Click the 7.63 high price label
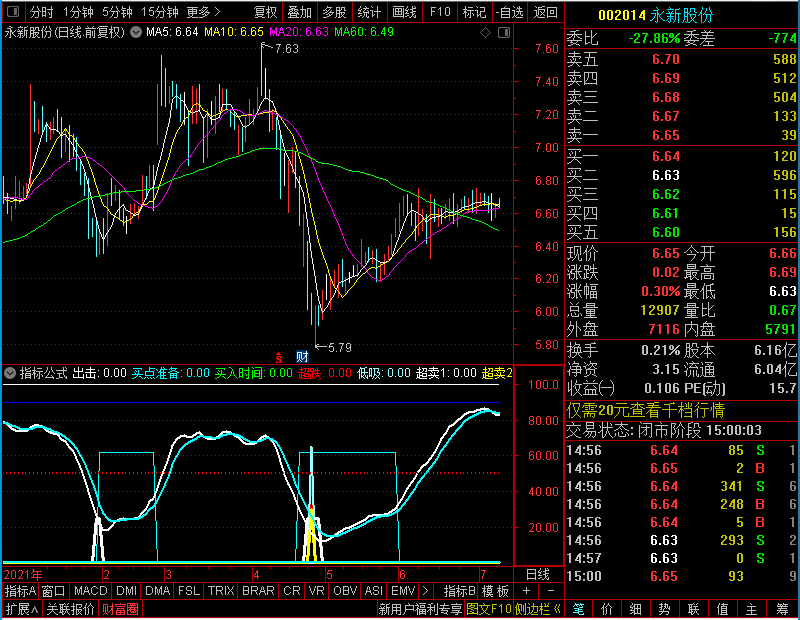The width and height of the screenshot is (800, 620). (286, 48)
